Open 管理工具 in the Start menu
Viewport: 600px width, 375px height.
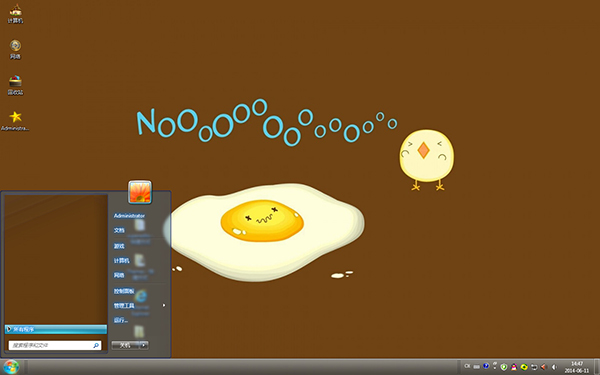tap(124, 306)
